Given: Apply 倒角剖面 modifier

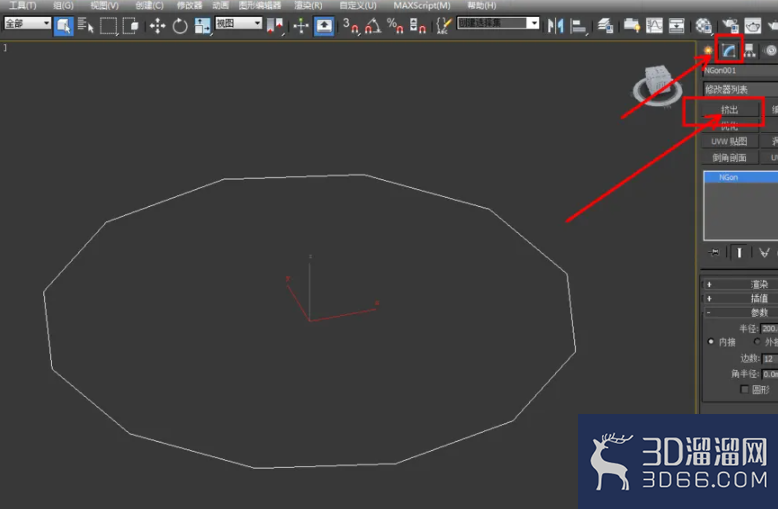Looking at the screenshot, I should (729, 158).
